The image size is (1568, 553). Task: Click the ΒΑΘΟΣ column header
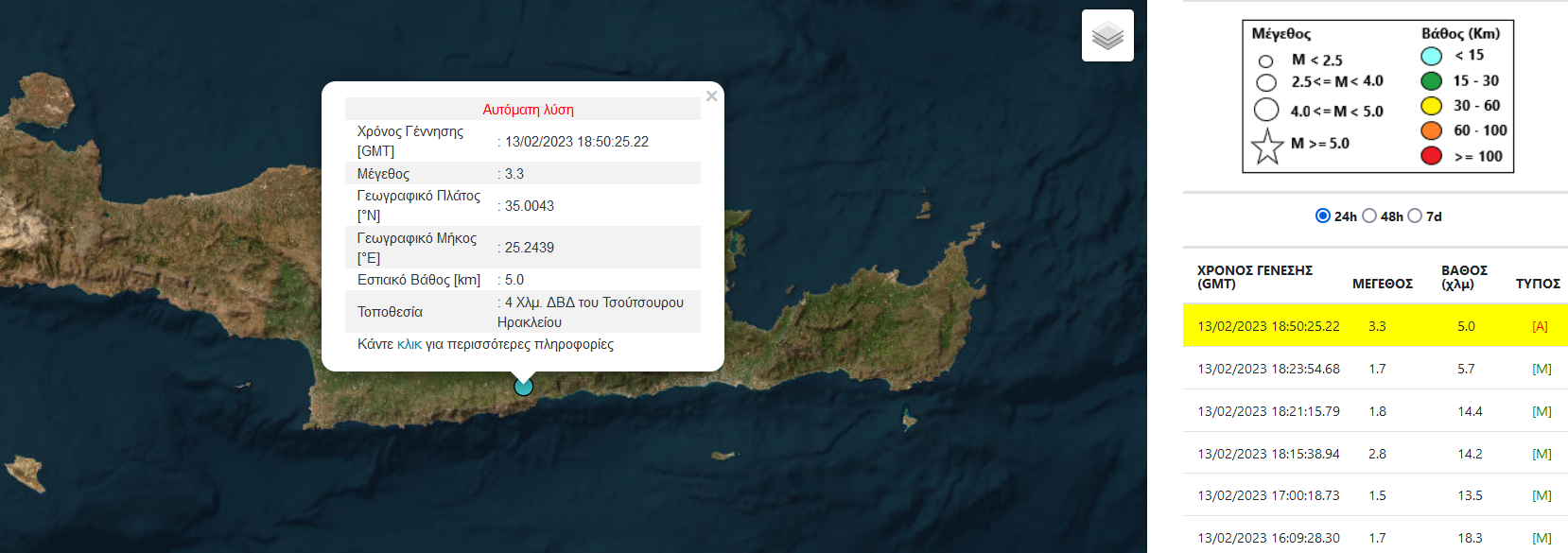tap(1464, 277)
